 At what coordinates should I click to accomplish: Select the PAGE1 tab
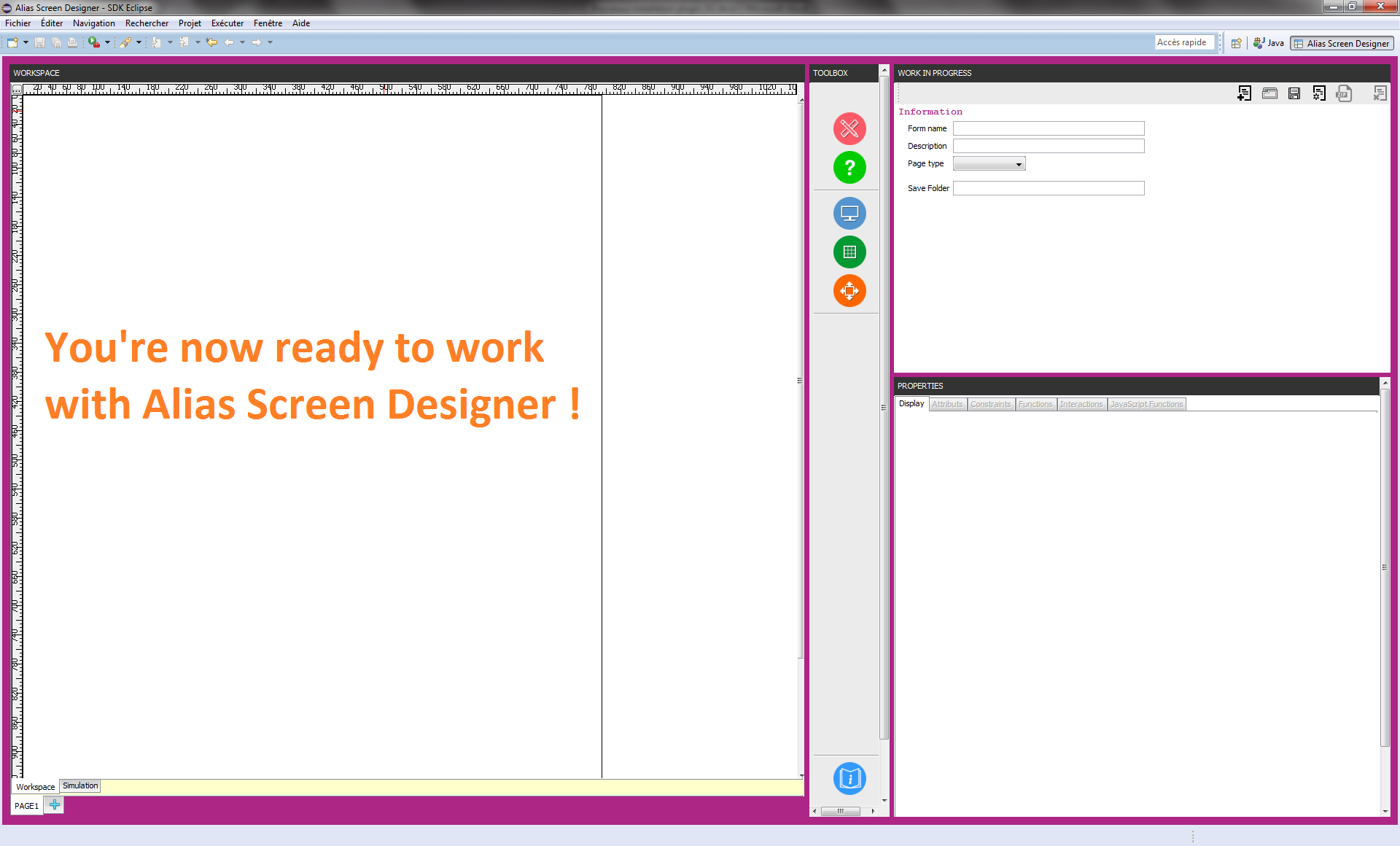(x=27, y=806)
